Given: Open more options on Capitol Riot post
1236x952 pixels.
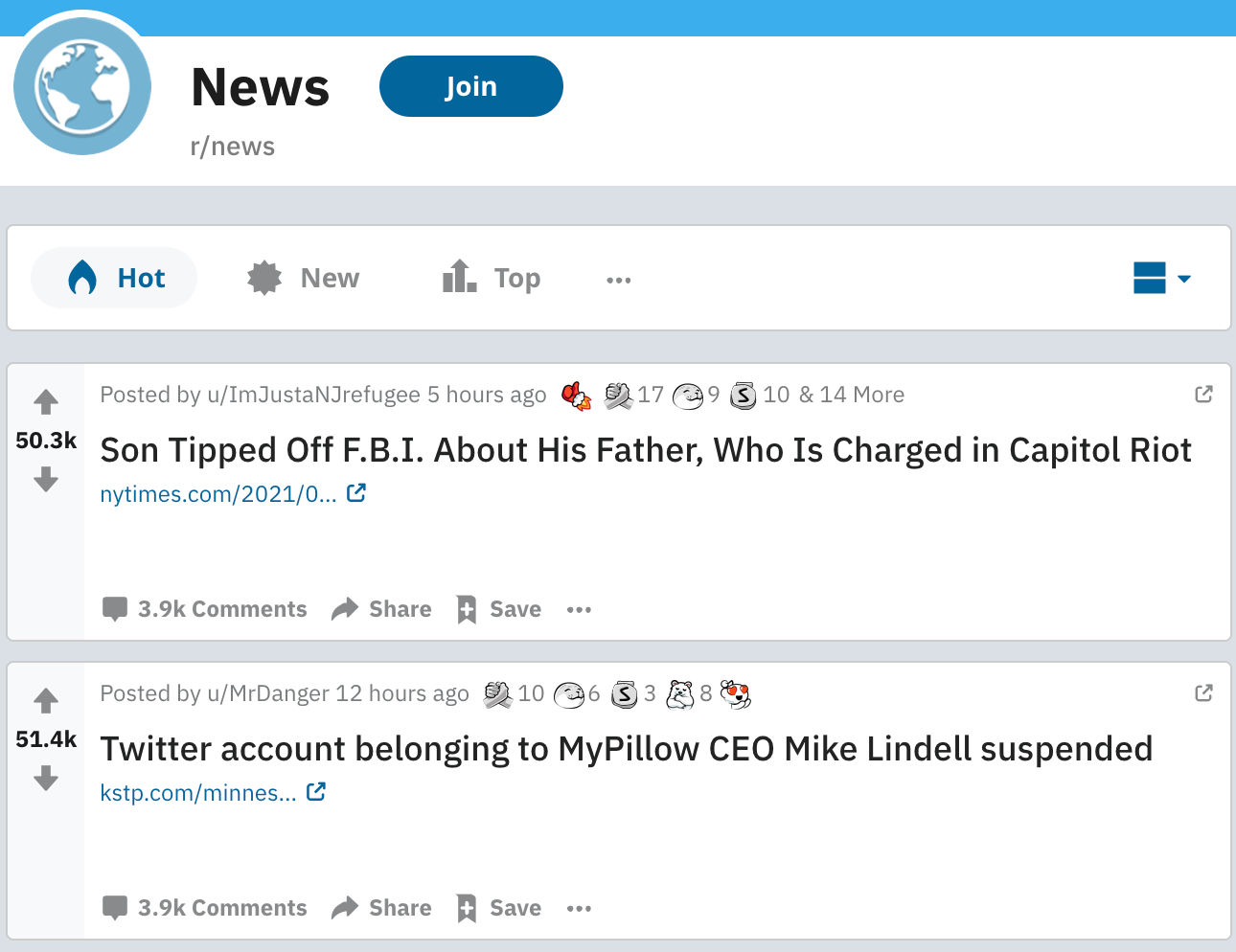Looking at the screenshot, I should [x=579, y=609].
